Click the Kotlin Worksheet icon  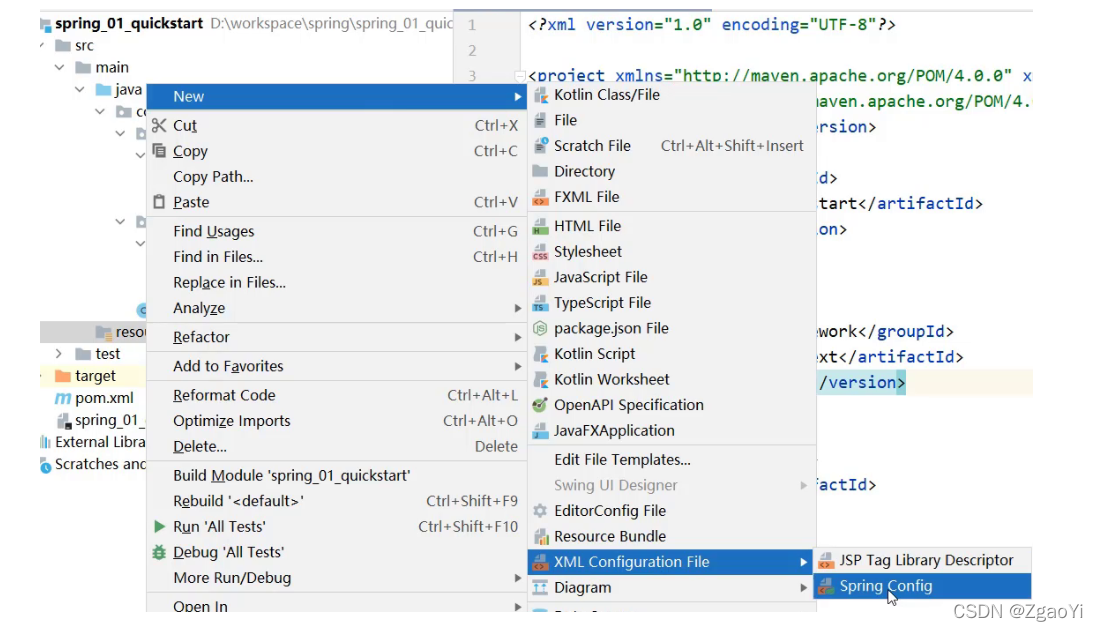[x=540, y=380]
